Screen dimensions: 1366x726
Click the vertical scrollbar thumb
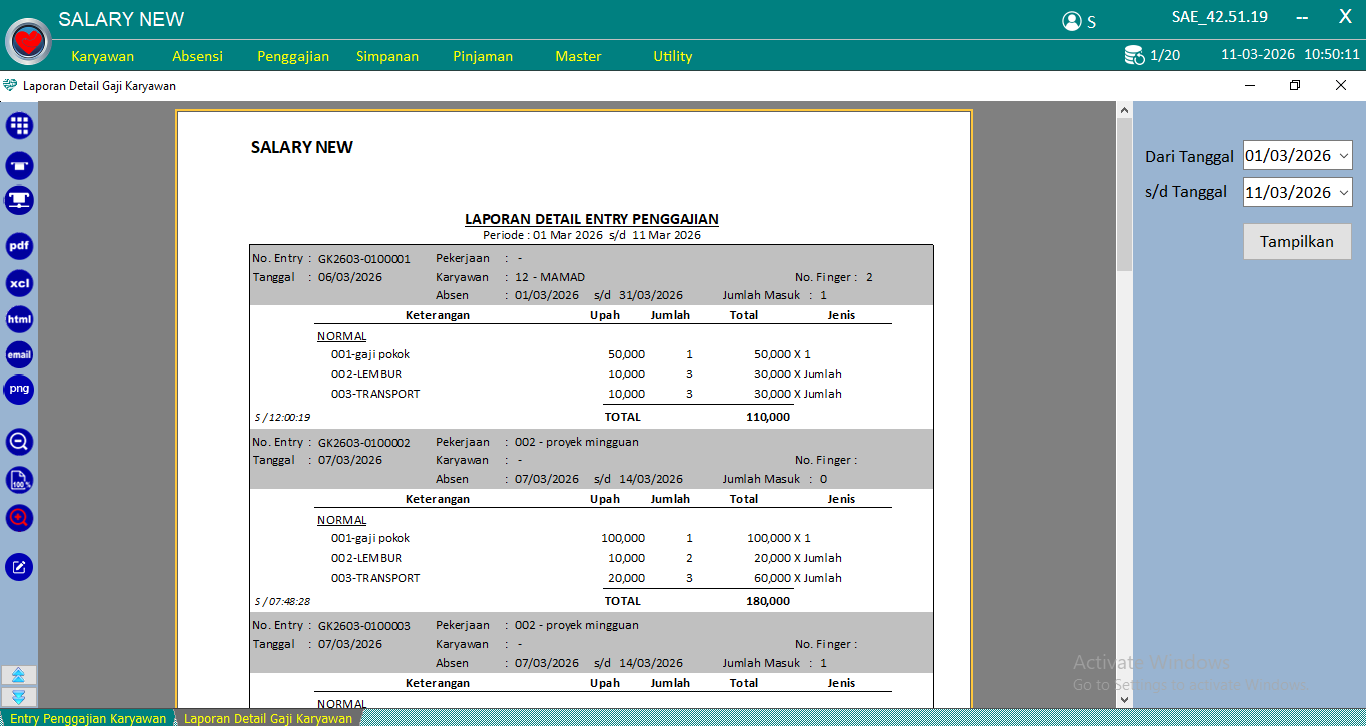click(x=1124, y=195)
